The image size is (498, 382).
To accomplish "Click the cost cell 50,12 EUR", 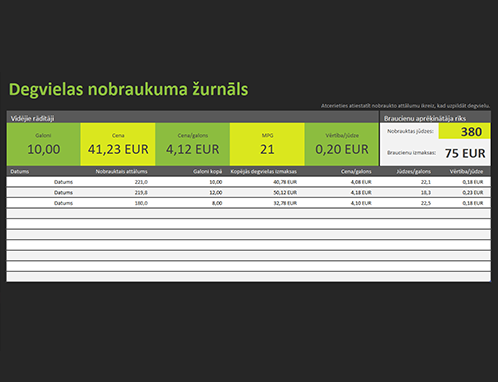I will tap(285, 193).
